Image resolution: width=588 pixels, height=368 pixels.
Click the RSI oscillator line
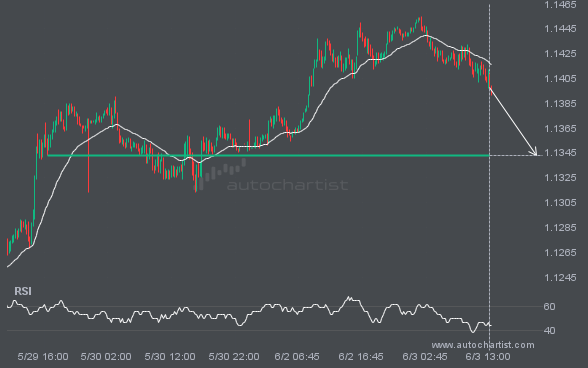[x=249, y=313]
